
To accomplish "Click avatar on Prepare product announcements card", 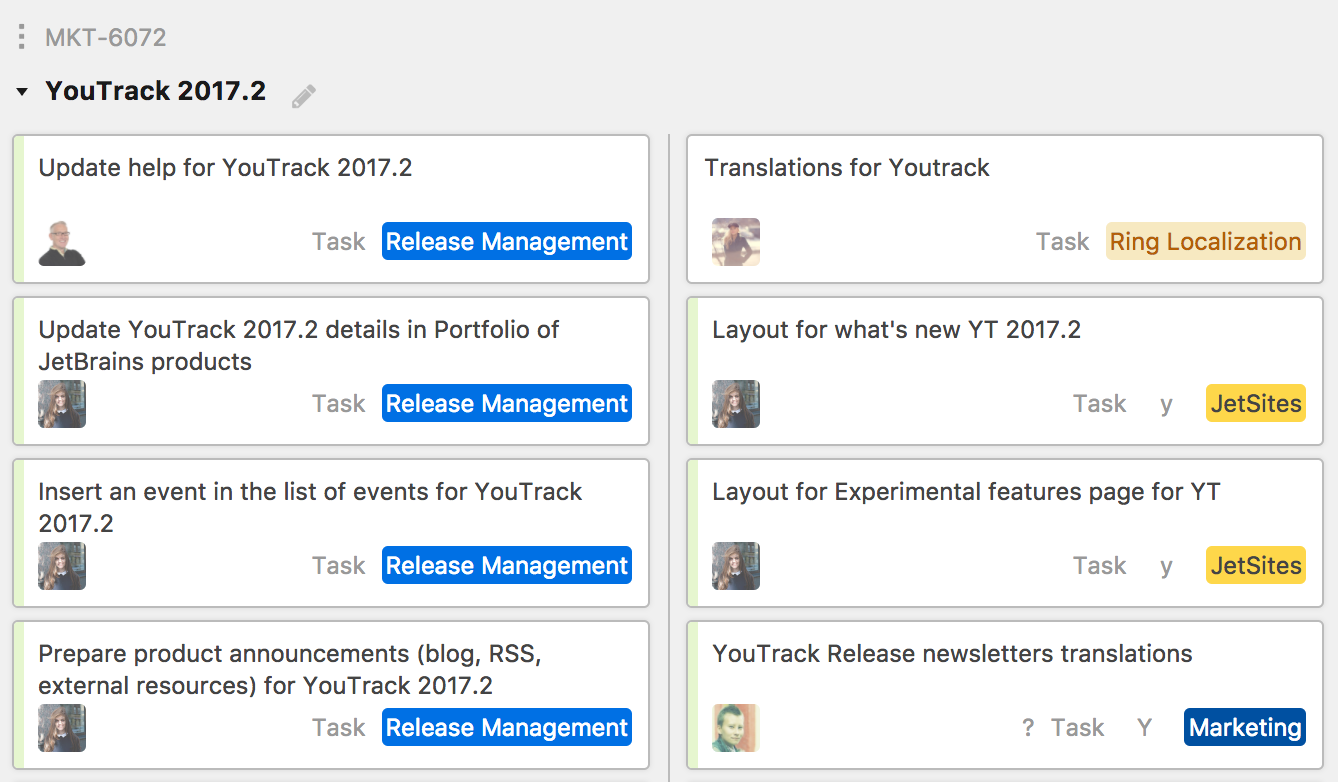I will coord(62,728).
